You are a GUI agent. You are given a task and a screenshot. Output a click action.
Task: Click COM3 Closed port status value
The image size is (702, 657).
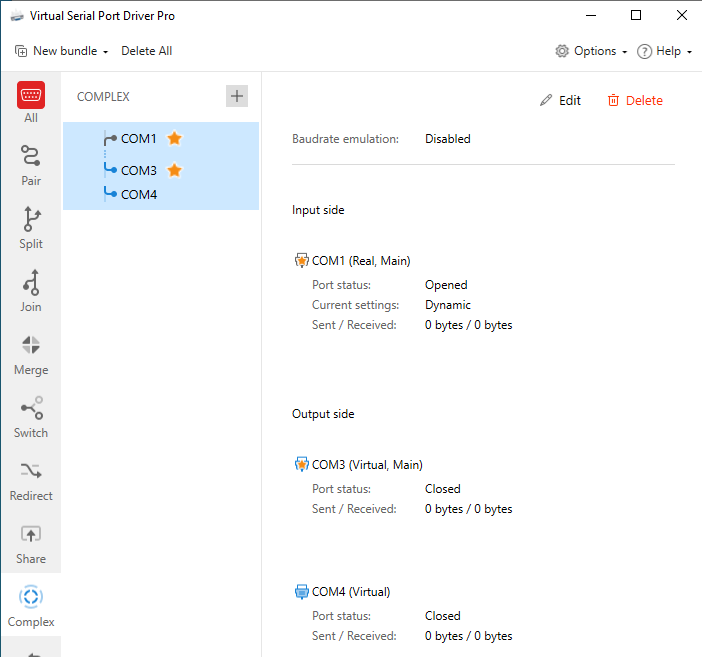tap(442, 489)
